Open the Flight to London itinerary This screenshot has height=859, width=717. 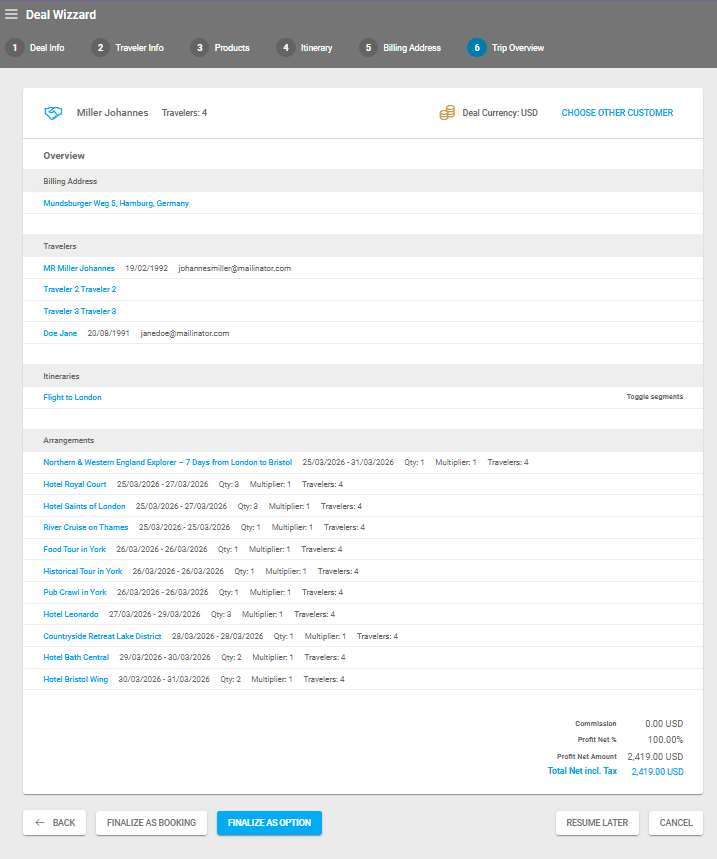[x=72, y=397]
